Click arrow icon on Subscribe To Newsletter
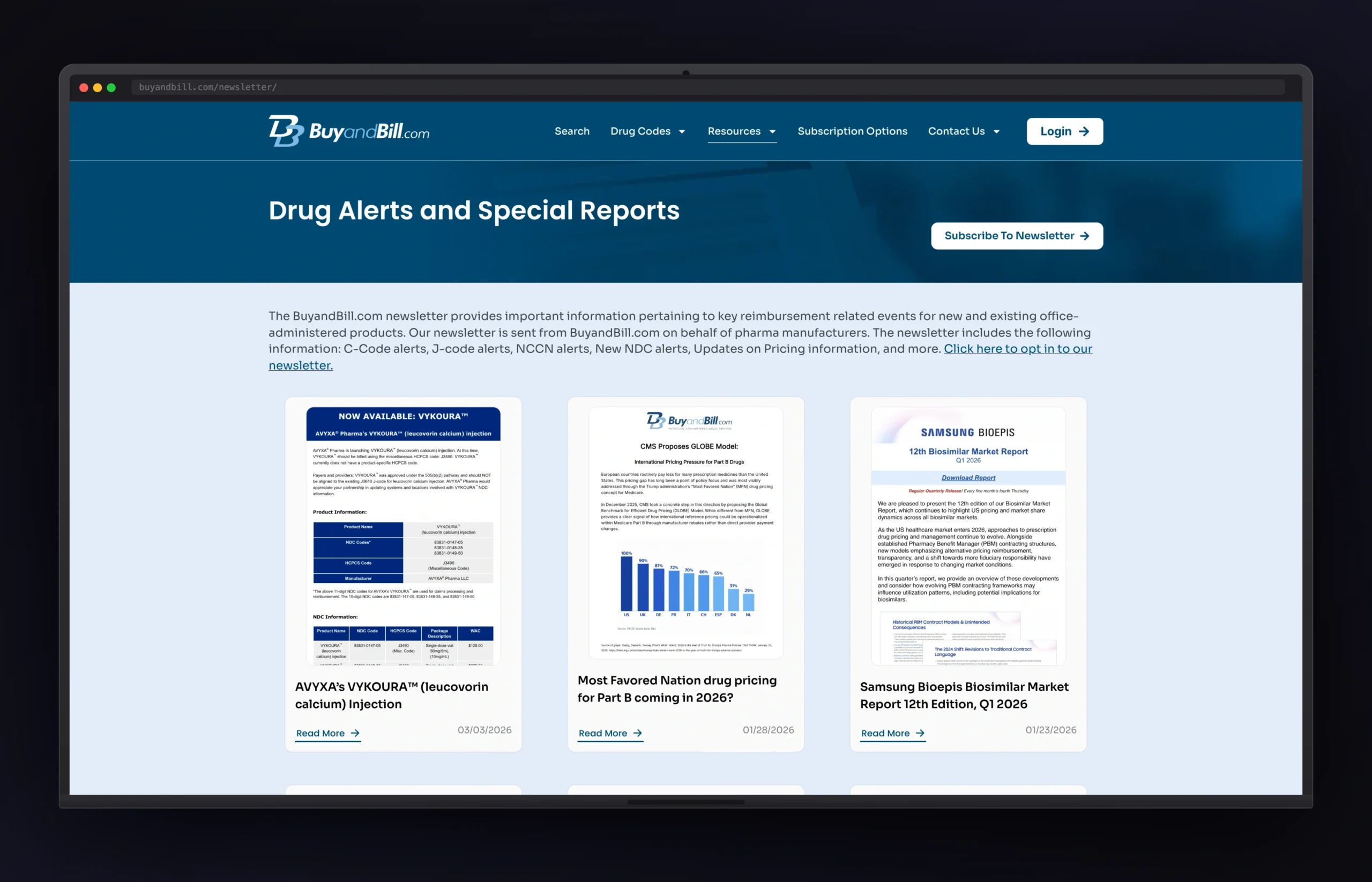Image resolution: width=1372 pixels, height=882 pixels. click(1084, 236)
